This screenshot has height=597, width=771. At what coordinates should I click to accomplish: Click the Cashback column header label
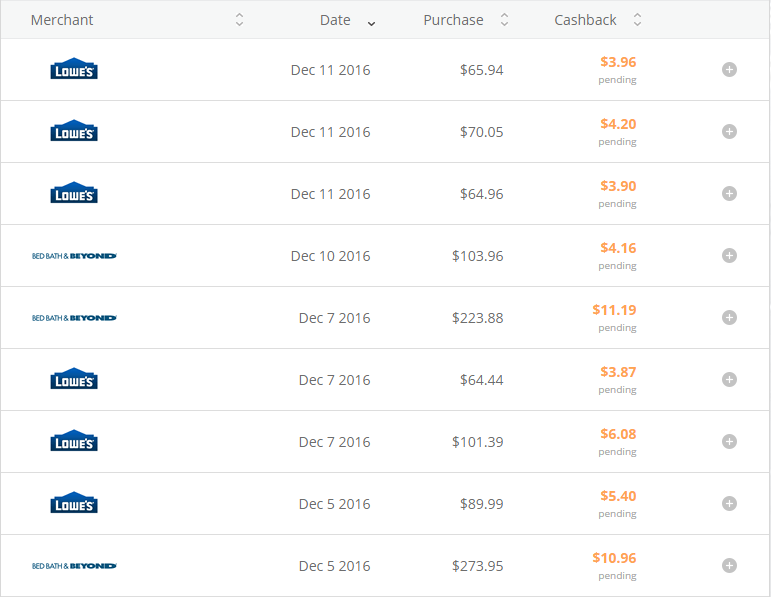click(x=585, y=20)
